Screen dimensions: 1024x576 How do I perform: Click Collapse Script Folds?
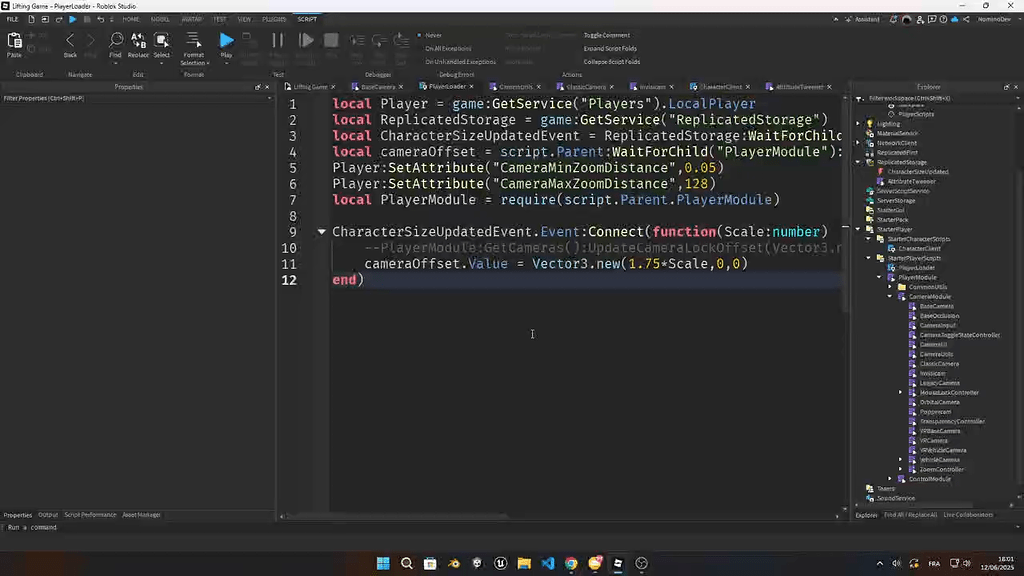(x=612, y=61)
